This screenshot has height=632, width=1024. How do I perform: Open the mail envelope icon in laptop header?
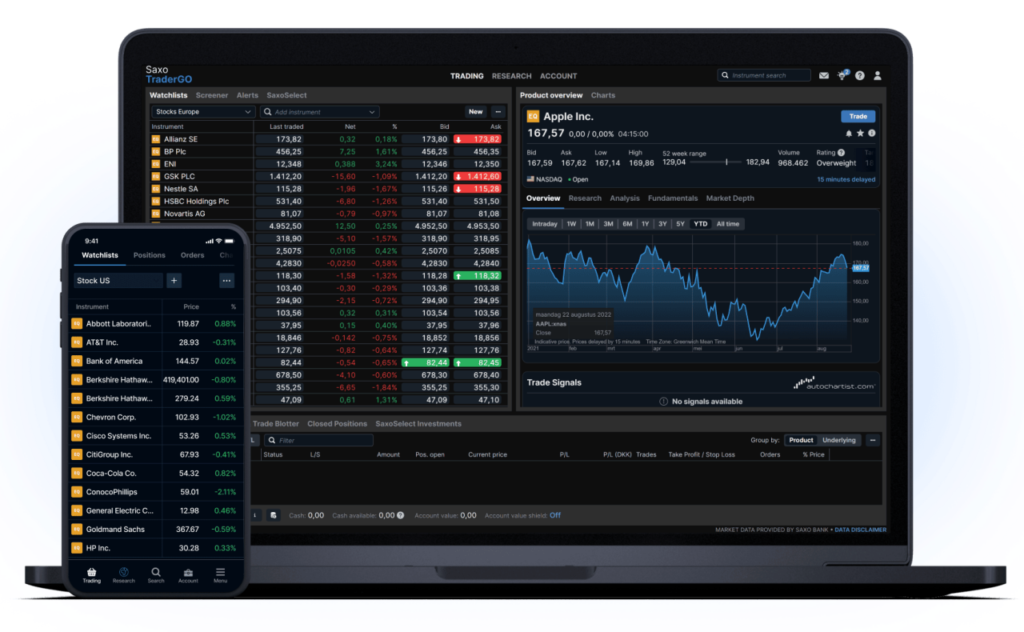pyautogui.click(x=824, y=76)
